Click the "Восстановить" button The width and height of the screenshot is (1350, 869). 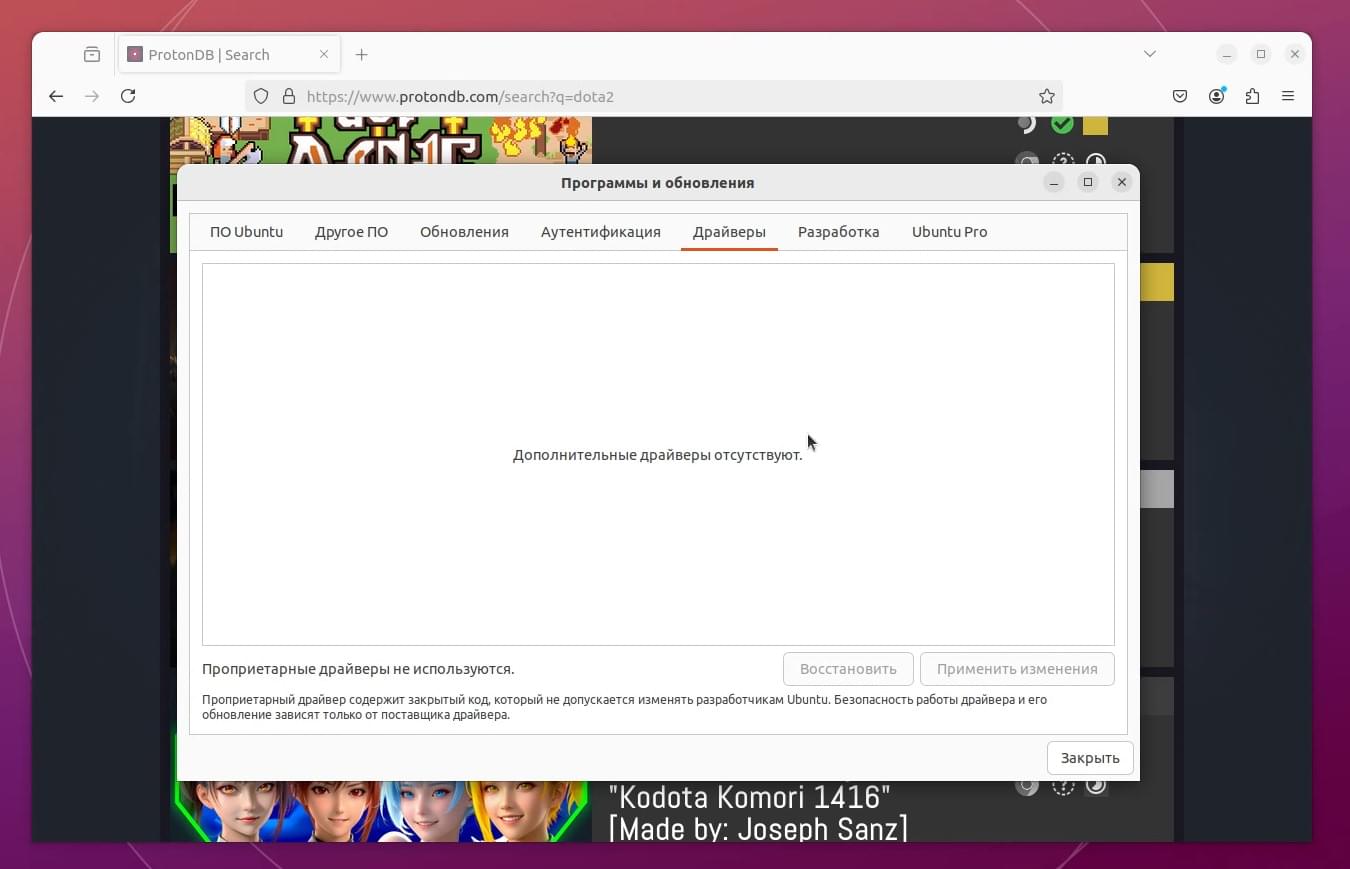pyautogui.click(x=848, y=669)
